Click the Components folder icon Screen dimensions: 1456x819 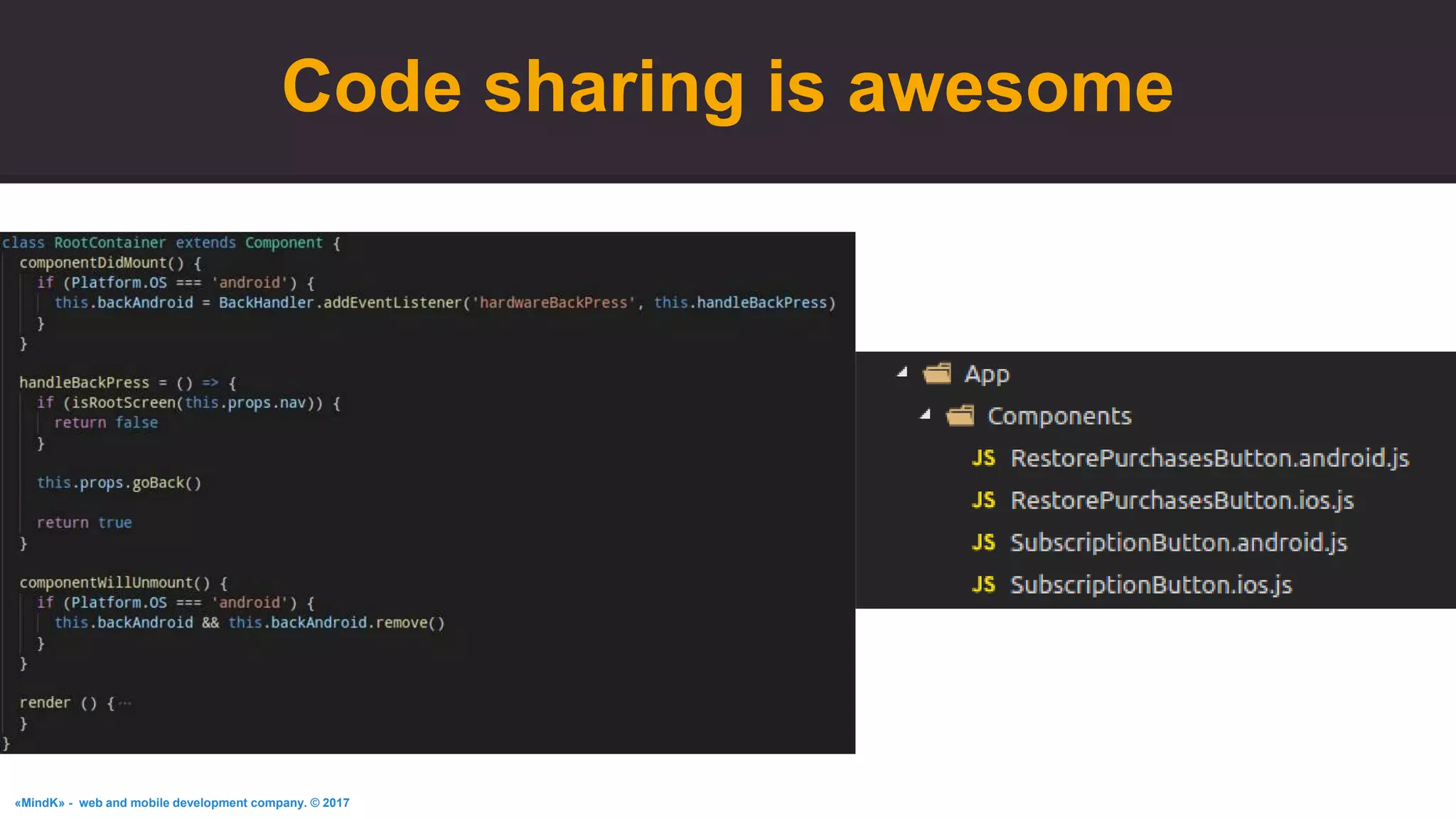click(960, 415)
